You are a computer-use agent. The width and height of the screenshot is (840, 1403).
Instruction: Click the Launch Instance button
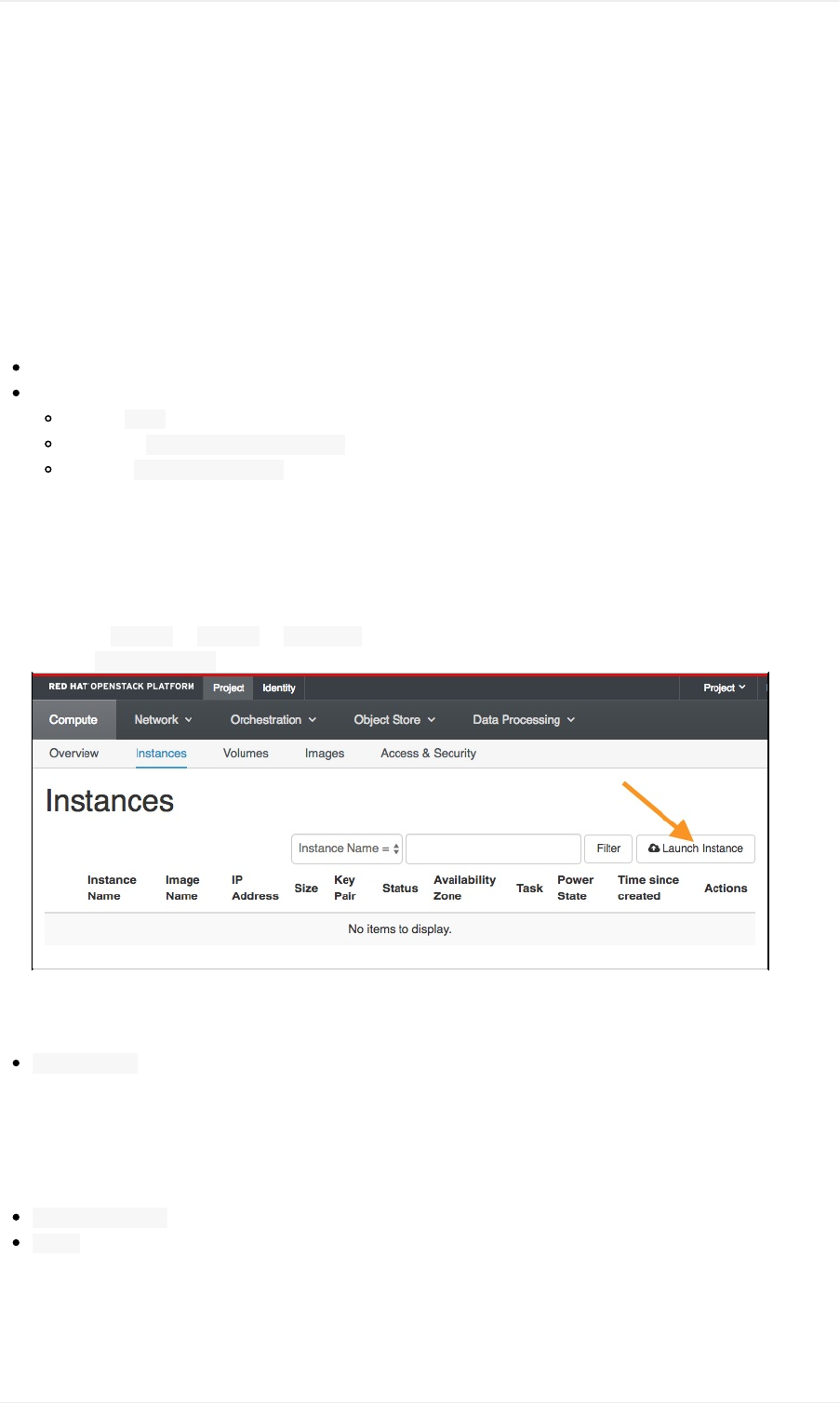[x=695, y=848]
